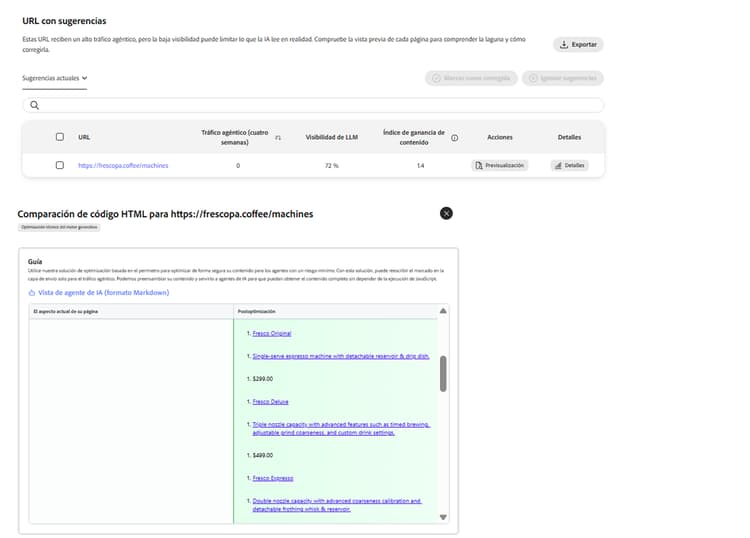Viewport: 750px width, 538px height.
Task: Click the $299.00 price text
Action: pos(263,379)
